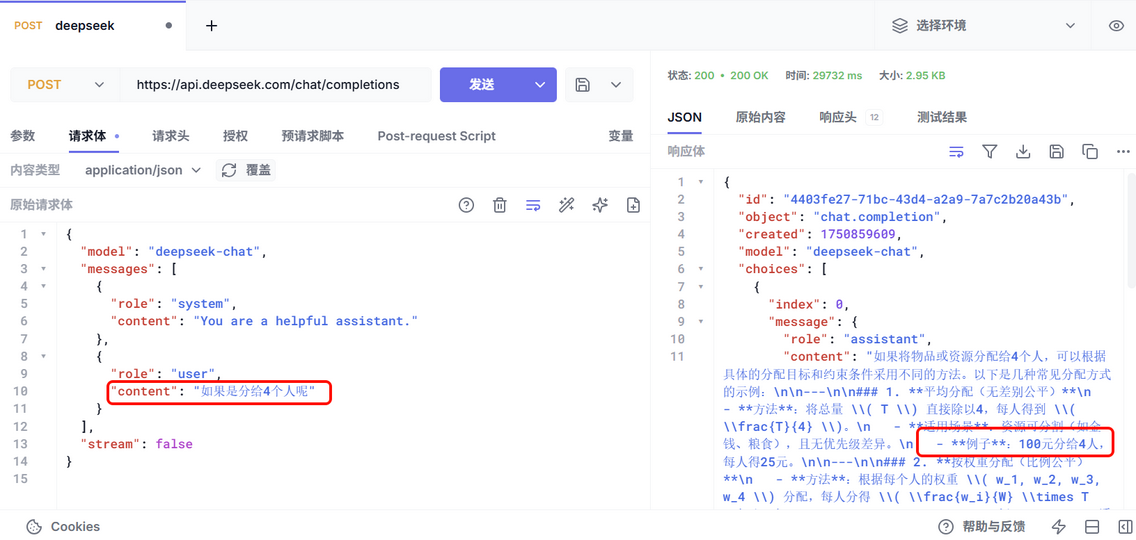Collapse the message object in response
Screen dimensions: 1136x540
click(701, 321)
